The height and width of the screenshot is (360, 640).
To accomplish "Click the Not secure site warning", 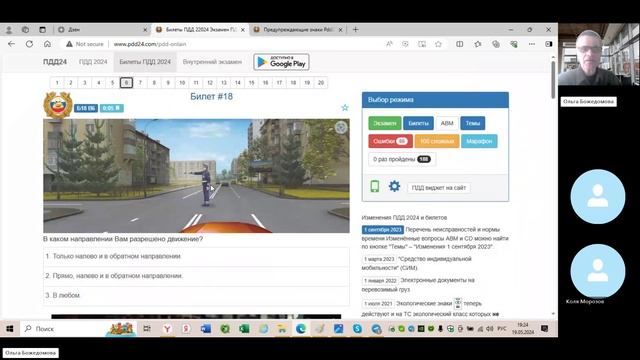I will (85, 44).
